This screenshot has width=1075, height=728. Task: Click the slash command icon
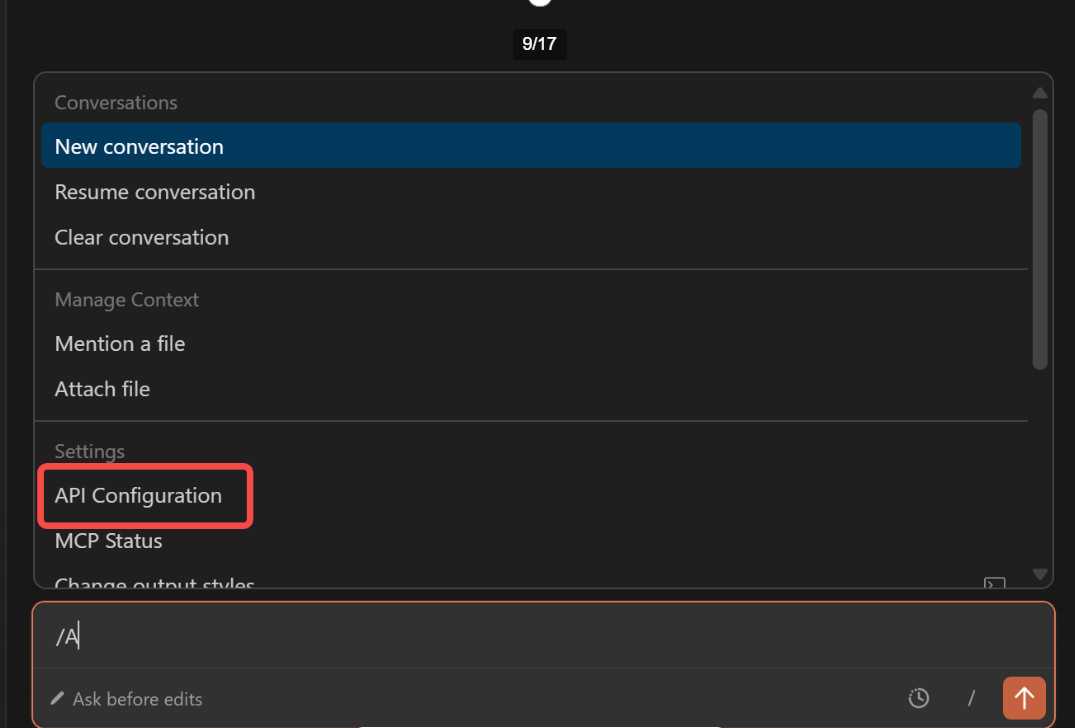970,698
